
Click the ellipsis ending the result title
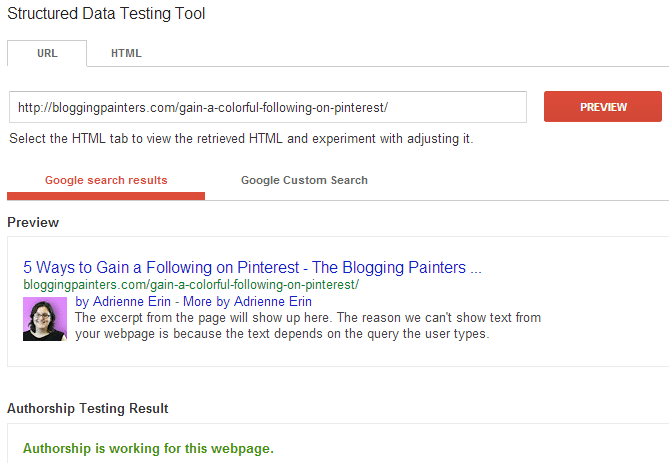pyautogui.click(x=476, y=271)
